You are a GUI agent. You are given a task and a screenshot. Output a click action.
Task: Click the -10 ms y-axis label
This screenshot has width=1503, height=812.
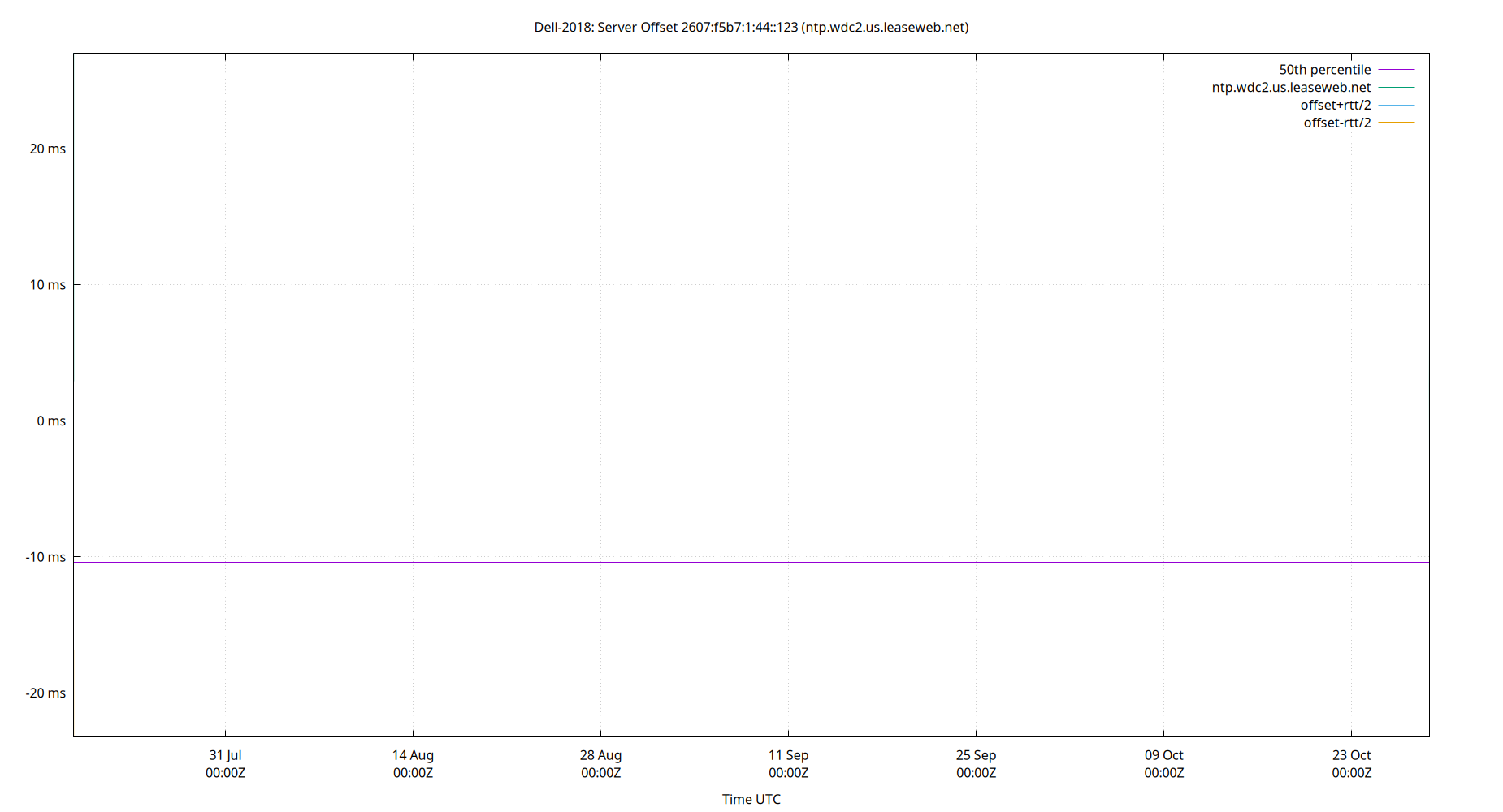pos(43,556)
